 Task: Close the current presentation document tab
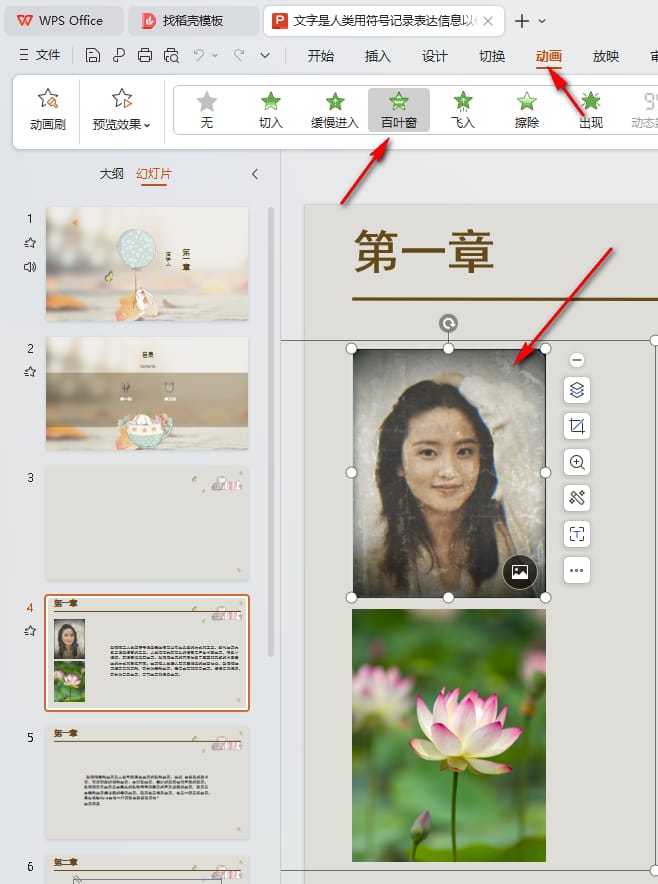pos(488,21)
